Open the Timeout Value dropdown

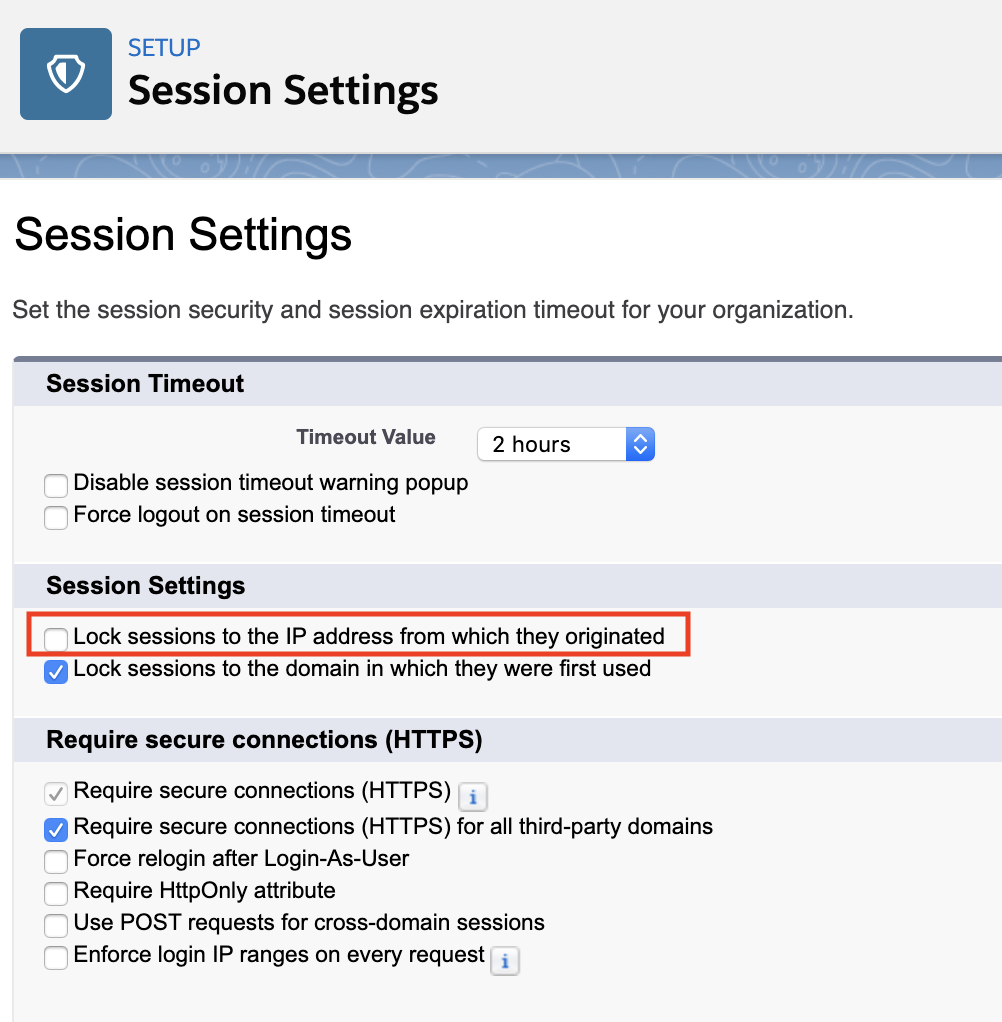click(566, 444)
